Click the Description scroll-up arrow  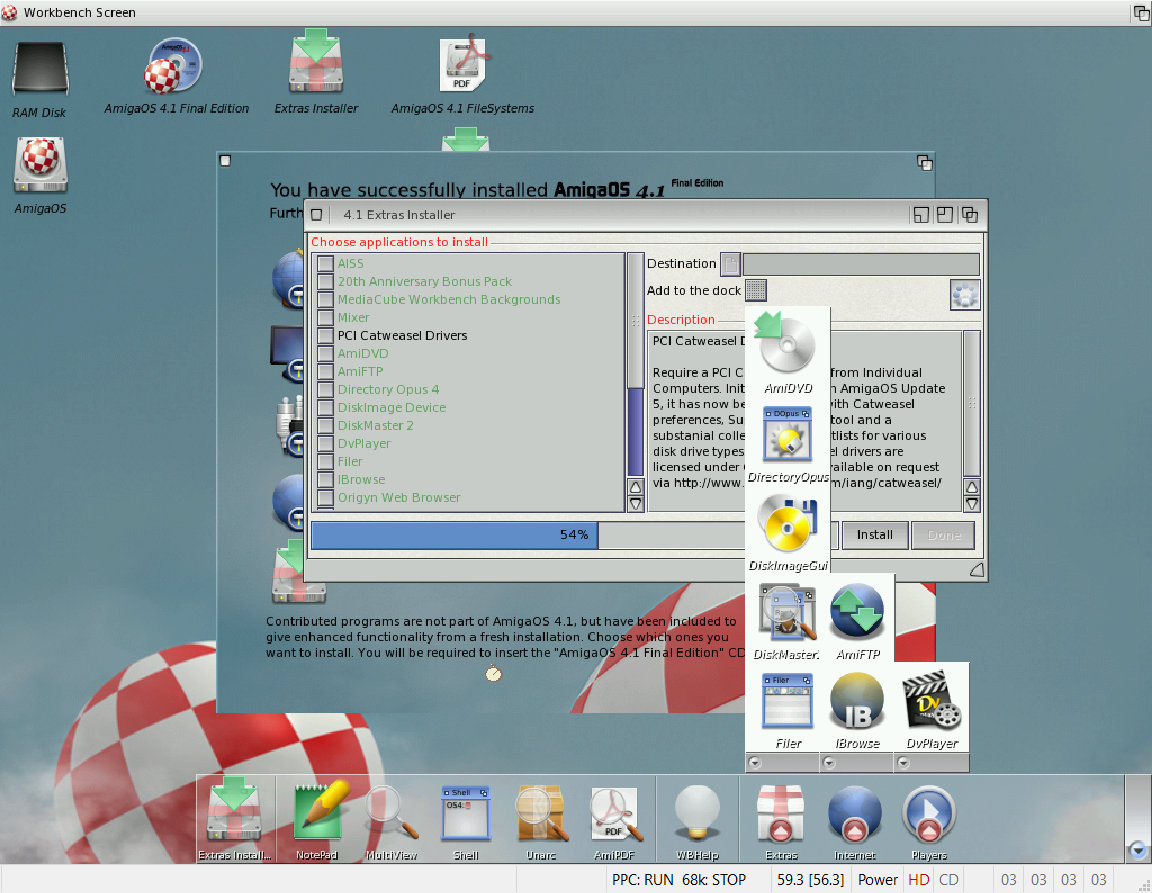click(971, 487)
